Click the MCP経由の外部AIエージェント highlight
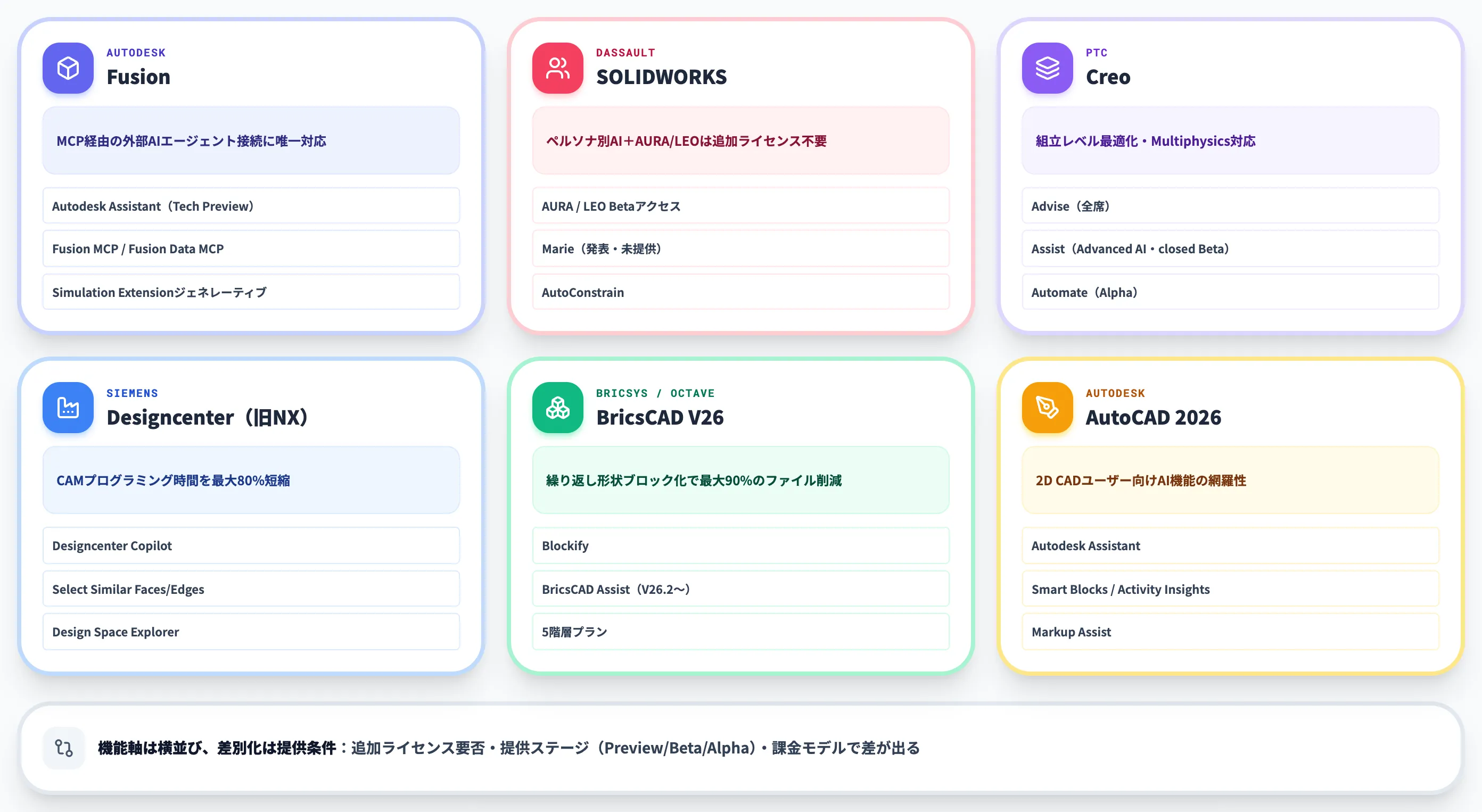The height and width of the screenshot is (812, 1482). (x=251, y=141)
